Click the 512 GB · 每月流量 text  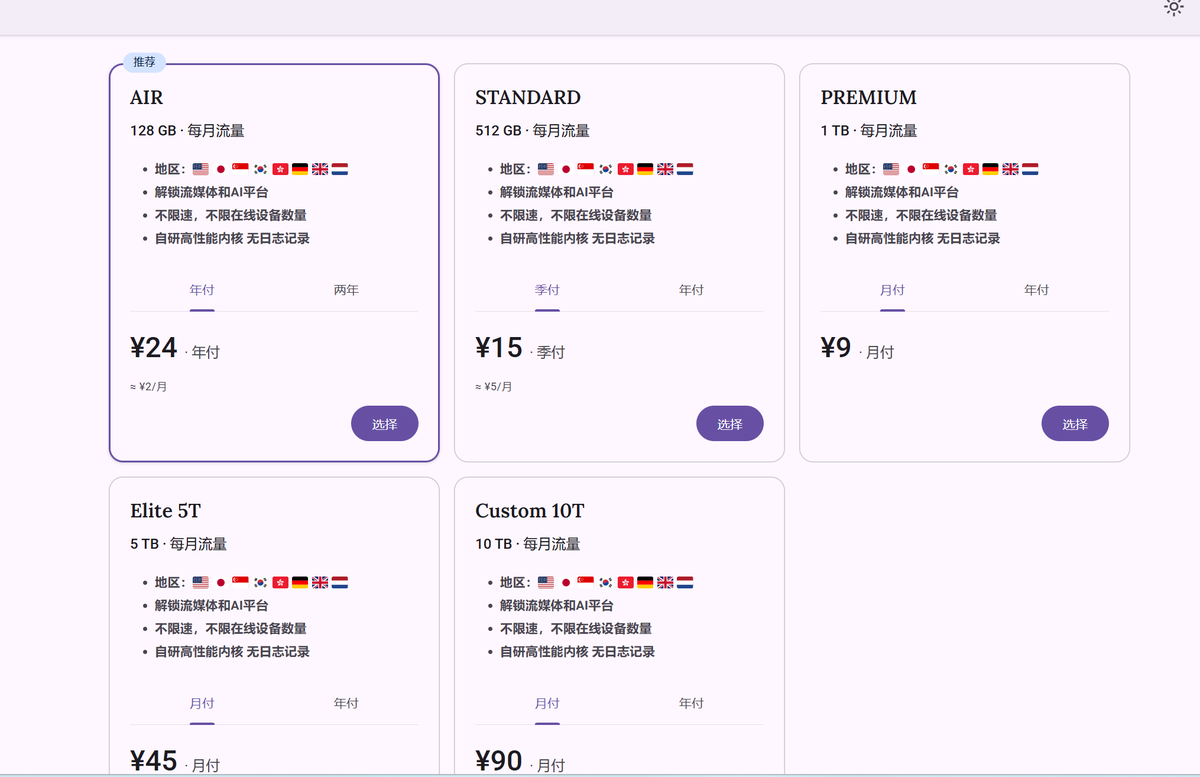pos(532,131)
